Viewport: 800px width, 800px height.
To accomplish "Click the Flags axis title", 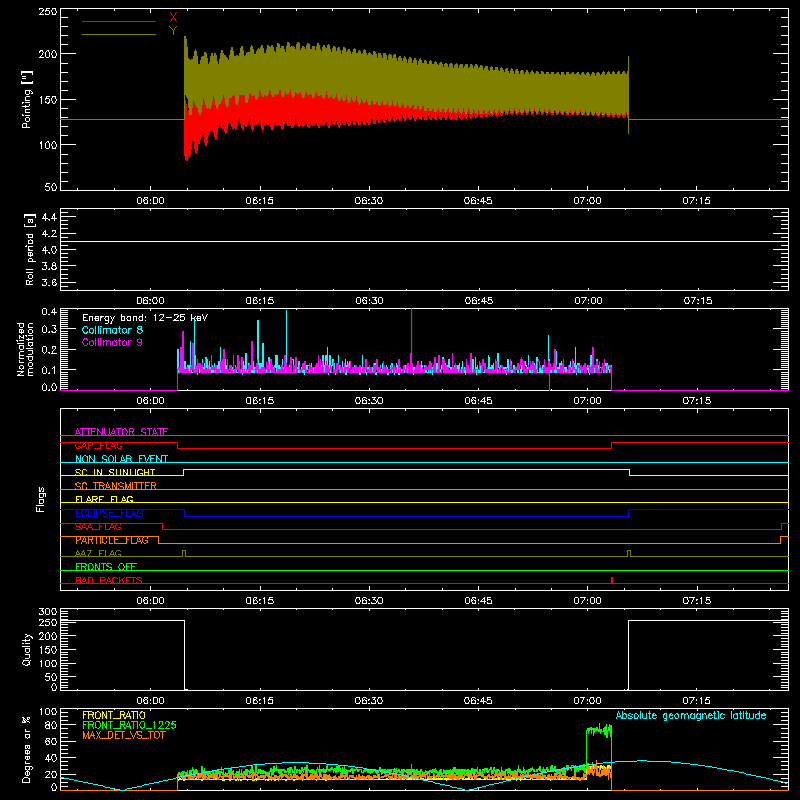I will pos(40,499).
